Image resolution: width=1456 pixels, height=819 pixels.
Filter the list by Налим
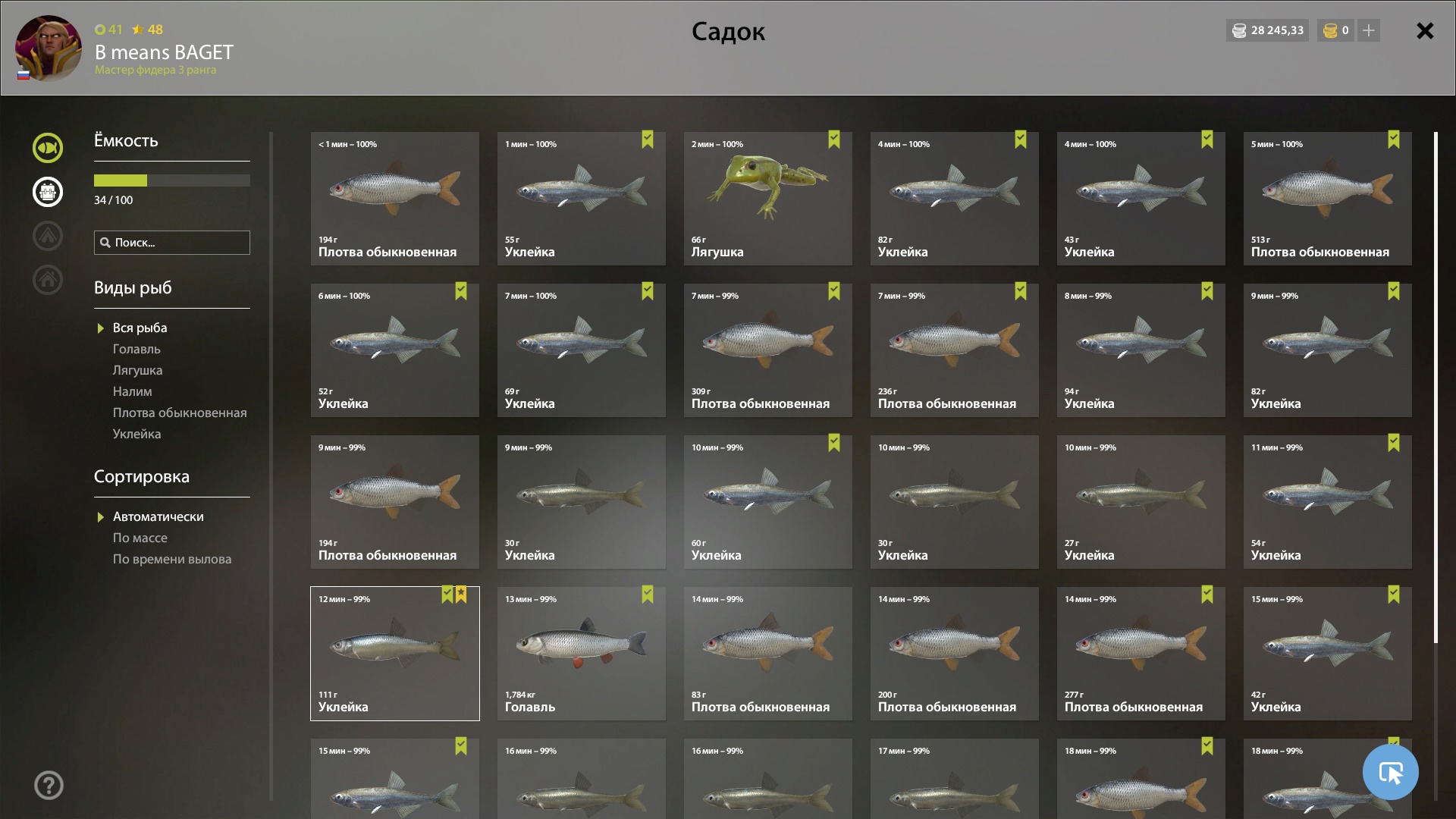pos(133,391)
